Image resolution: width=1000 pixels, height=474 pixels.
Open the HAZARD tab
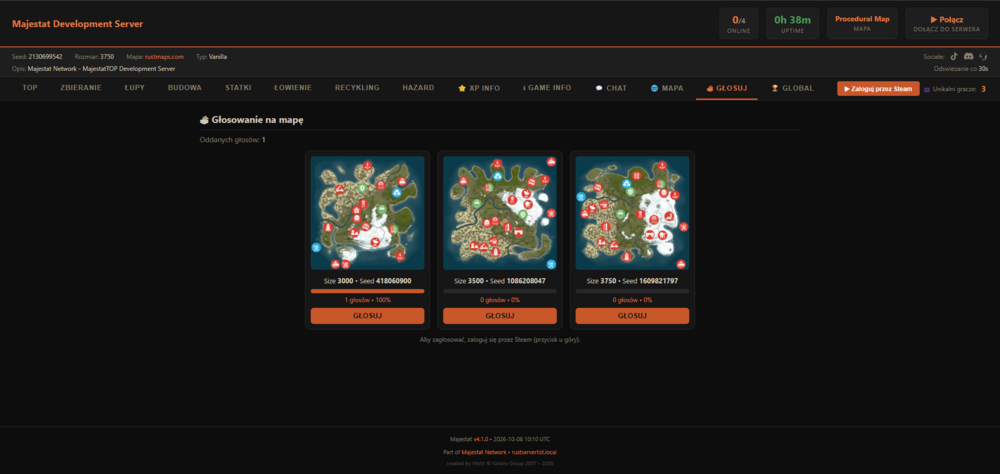[418, 88]
